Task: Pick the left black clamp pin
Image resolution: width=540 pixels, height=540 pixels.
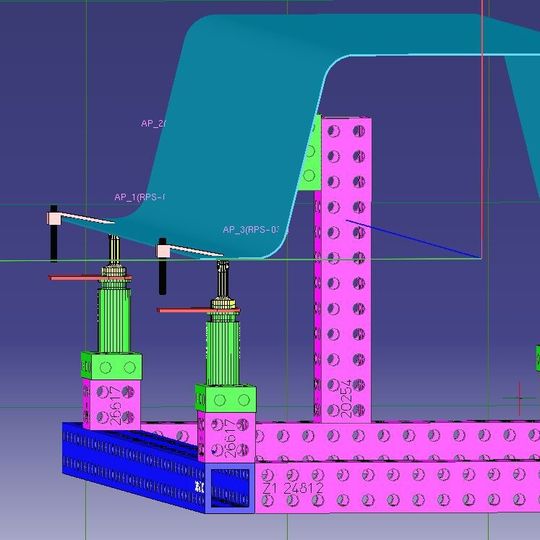Action: pos(54,234)
